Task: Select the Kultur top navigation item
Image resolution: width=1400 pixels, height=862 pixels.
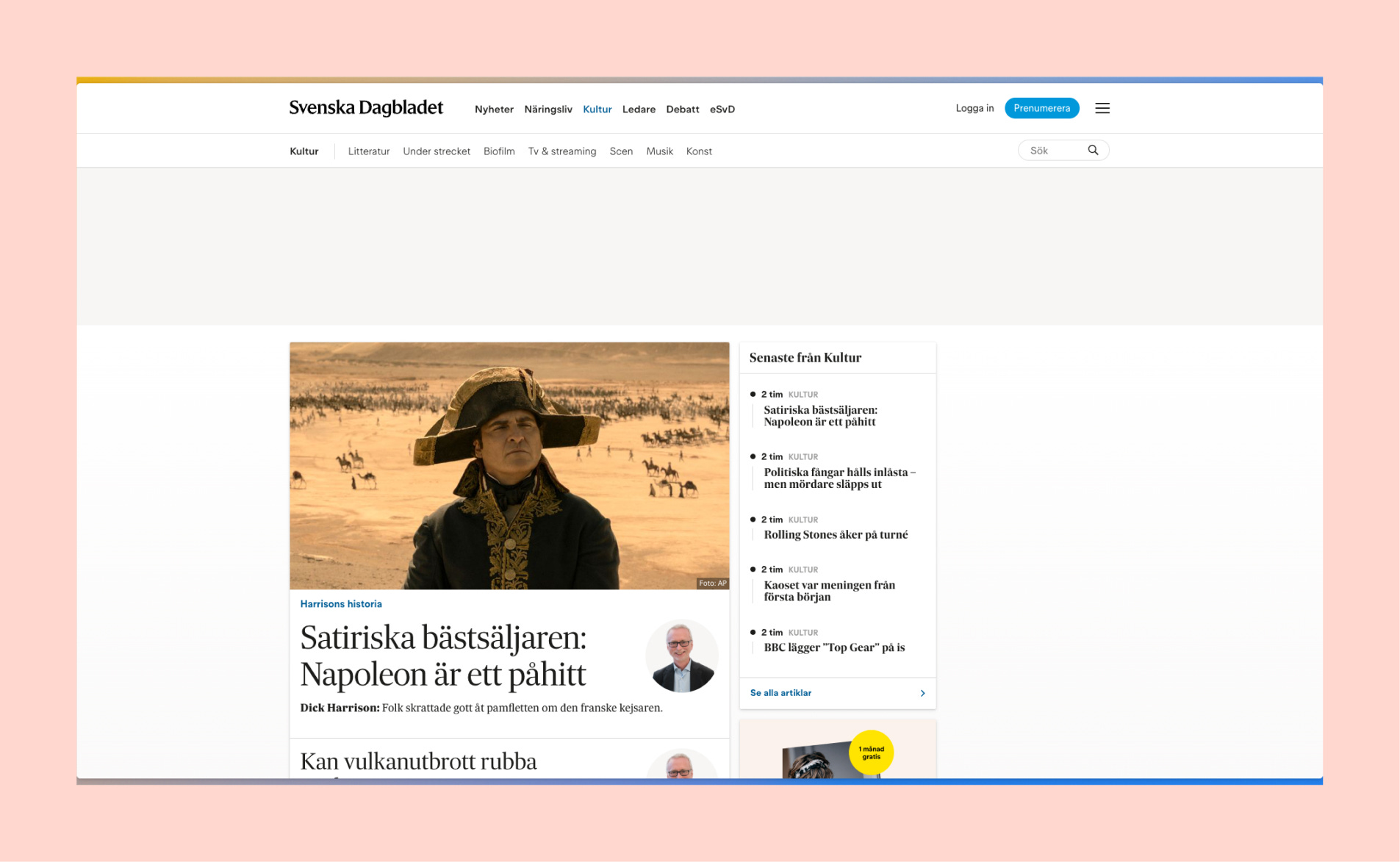Action: tap(597, 109)
